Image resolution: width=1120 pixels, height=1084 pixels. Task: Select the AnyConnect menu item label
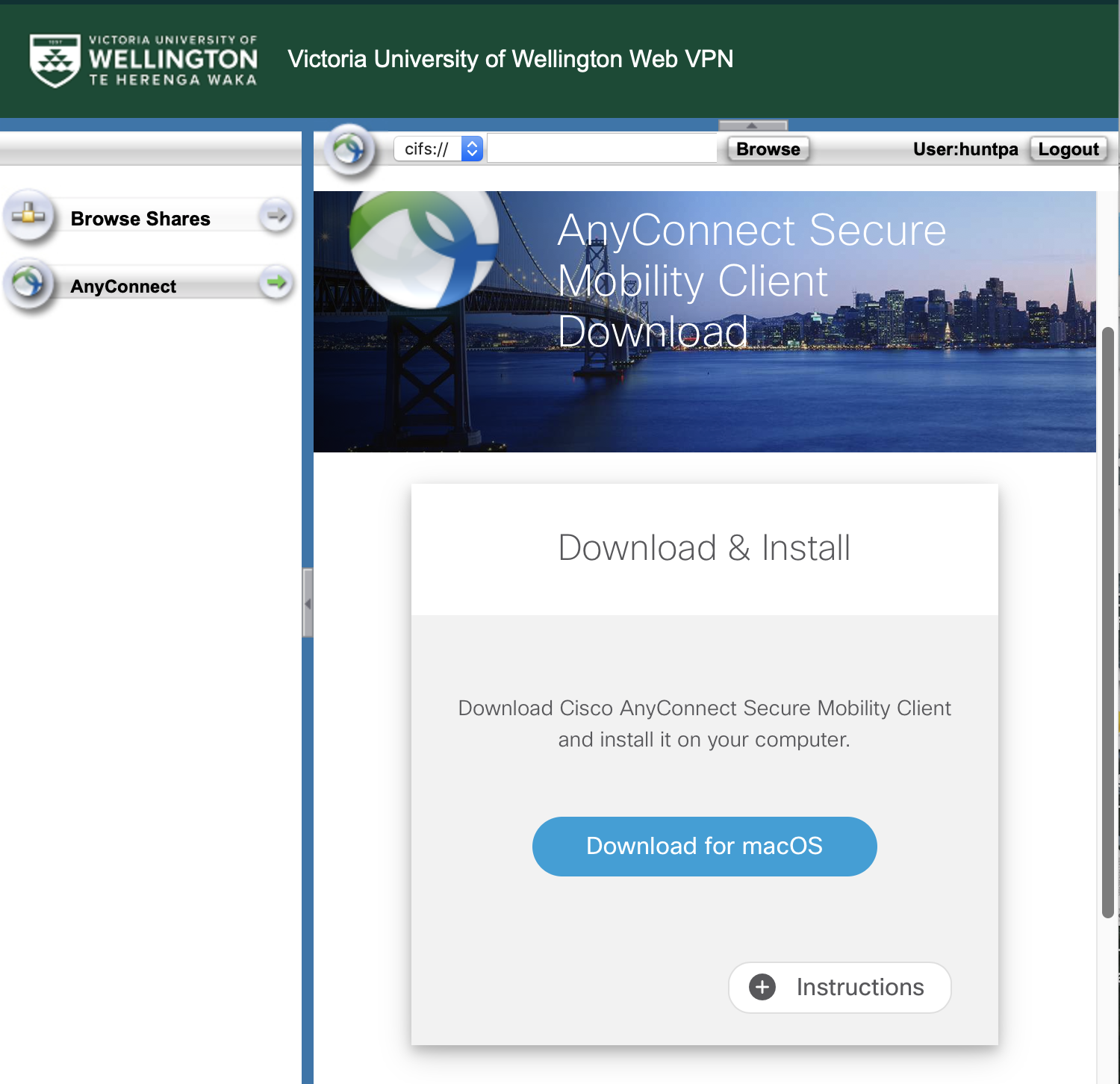click(123, 287)
